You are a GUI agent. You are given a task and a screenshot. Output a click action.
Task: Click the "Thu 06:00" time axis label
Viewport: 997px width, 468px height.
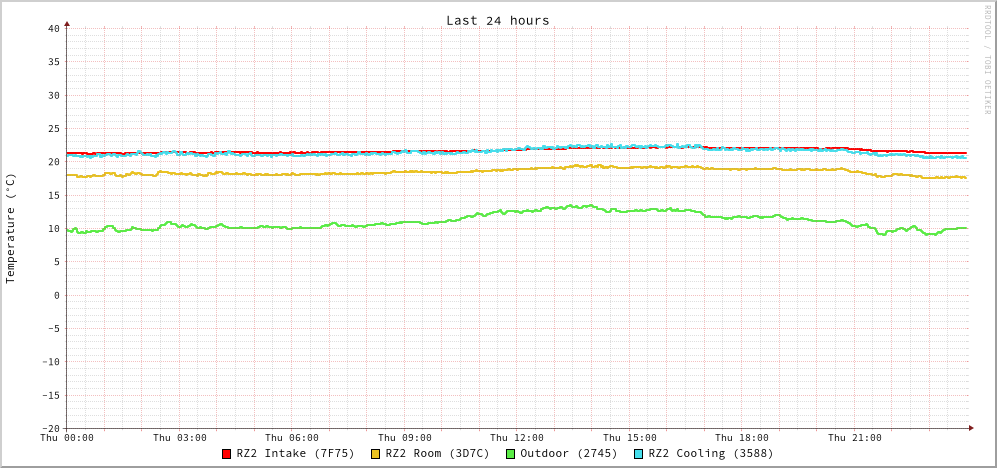pos(292,438)
